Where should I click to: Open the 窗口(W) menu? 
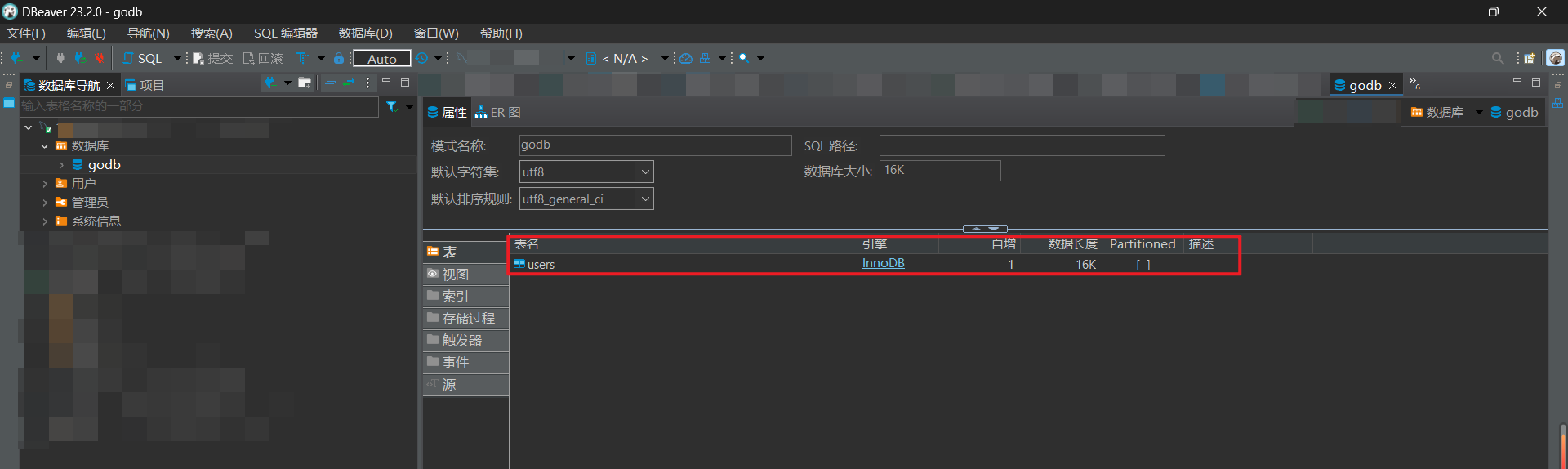tap(436, 33)
